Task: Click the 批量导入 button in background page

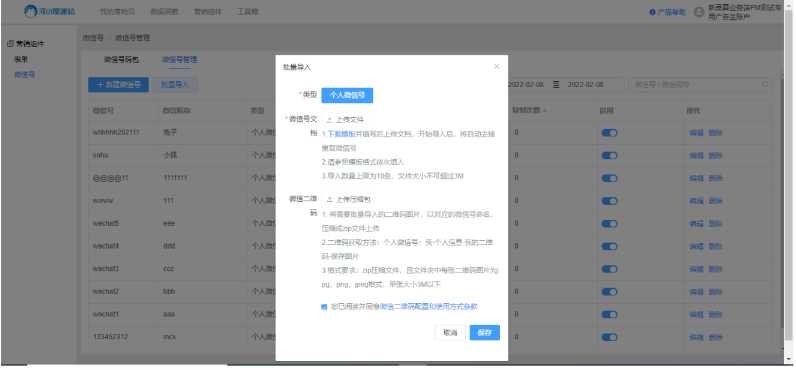Action: click(x=175, y=85)
